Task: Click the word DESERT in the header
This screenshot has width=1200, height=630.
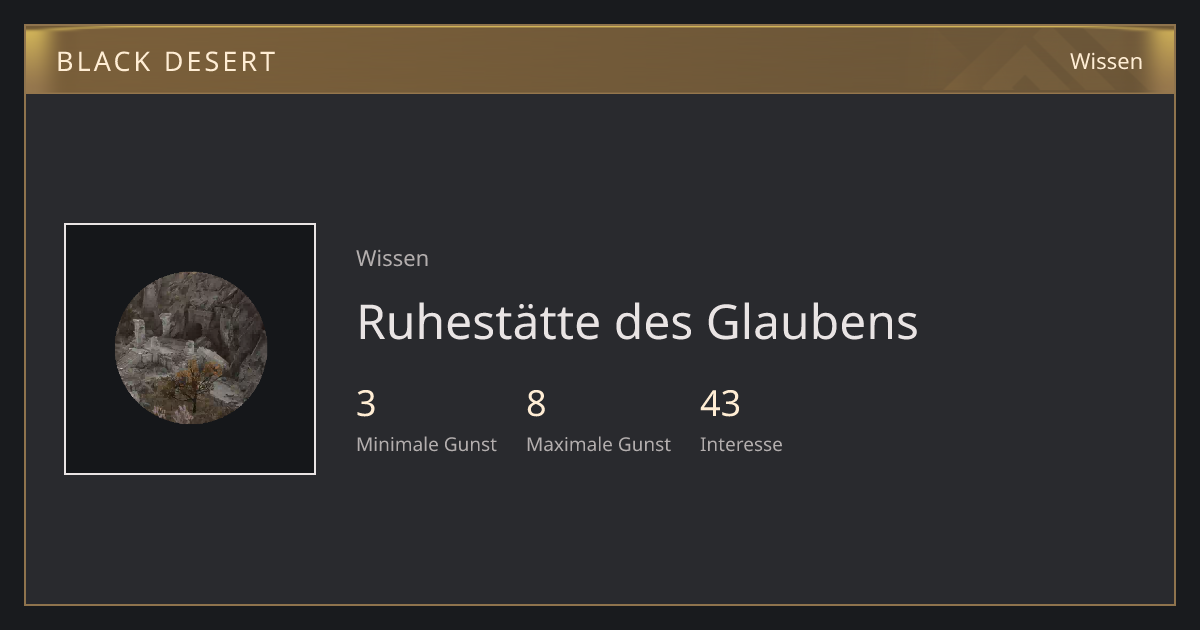Action: coord(220,61)
